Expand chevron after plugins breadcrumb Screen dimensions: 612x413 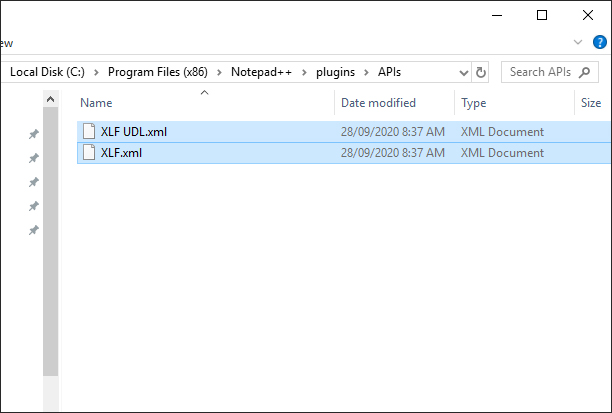[366, 73]
